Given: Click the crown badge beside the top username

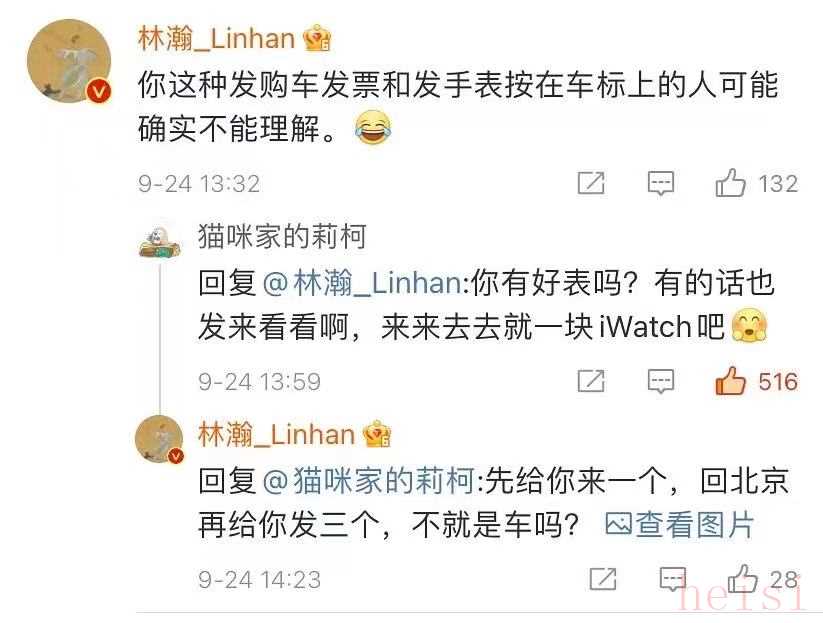Looking at the screenshot, I should (318, 39).
